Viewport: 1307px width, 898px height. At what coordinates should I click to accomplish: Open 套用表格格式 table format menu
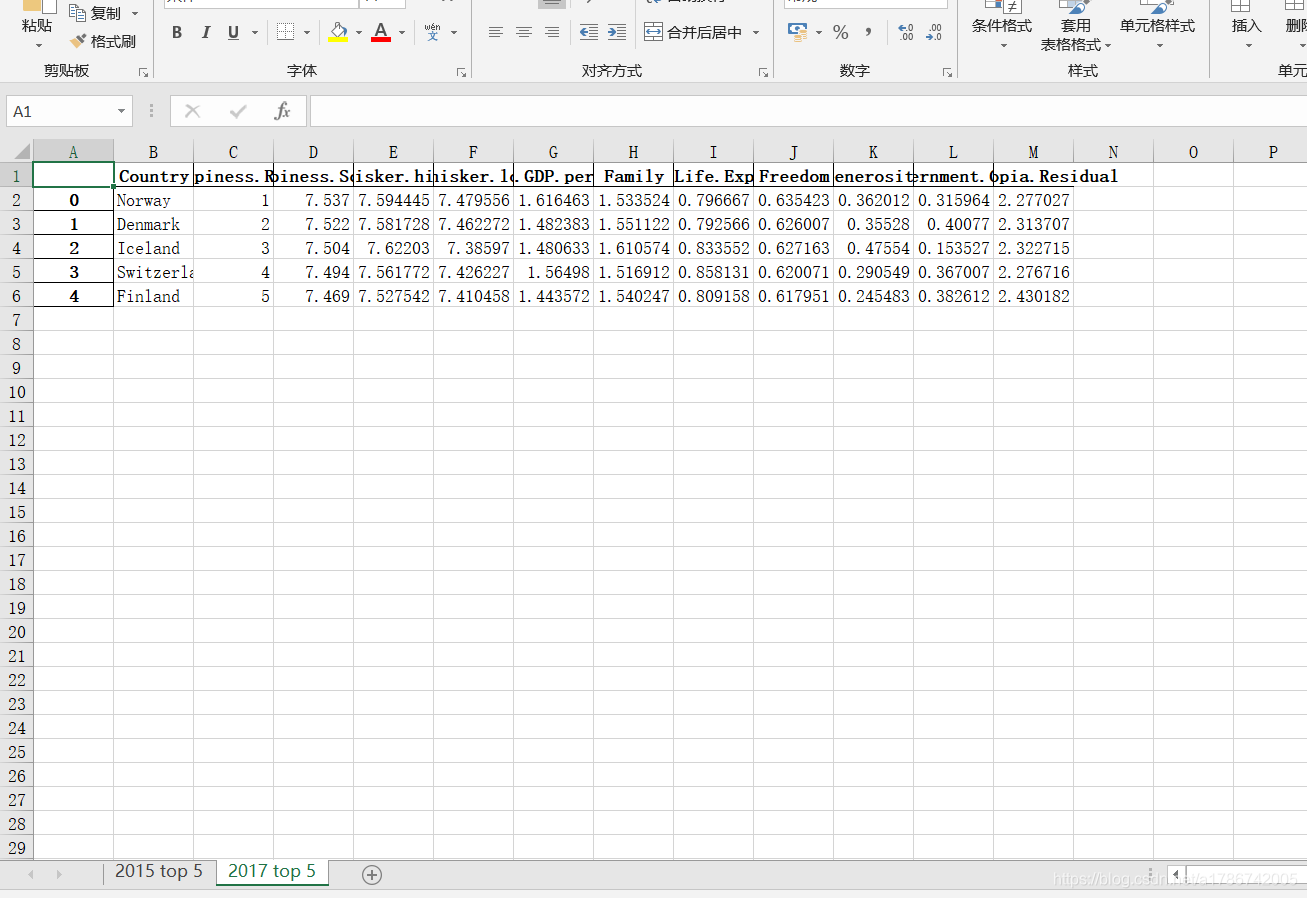1076,28
